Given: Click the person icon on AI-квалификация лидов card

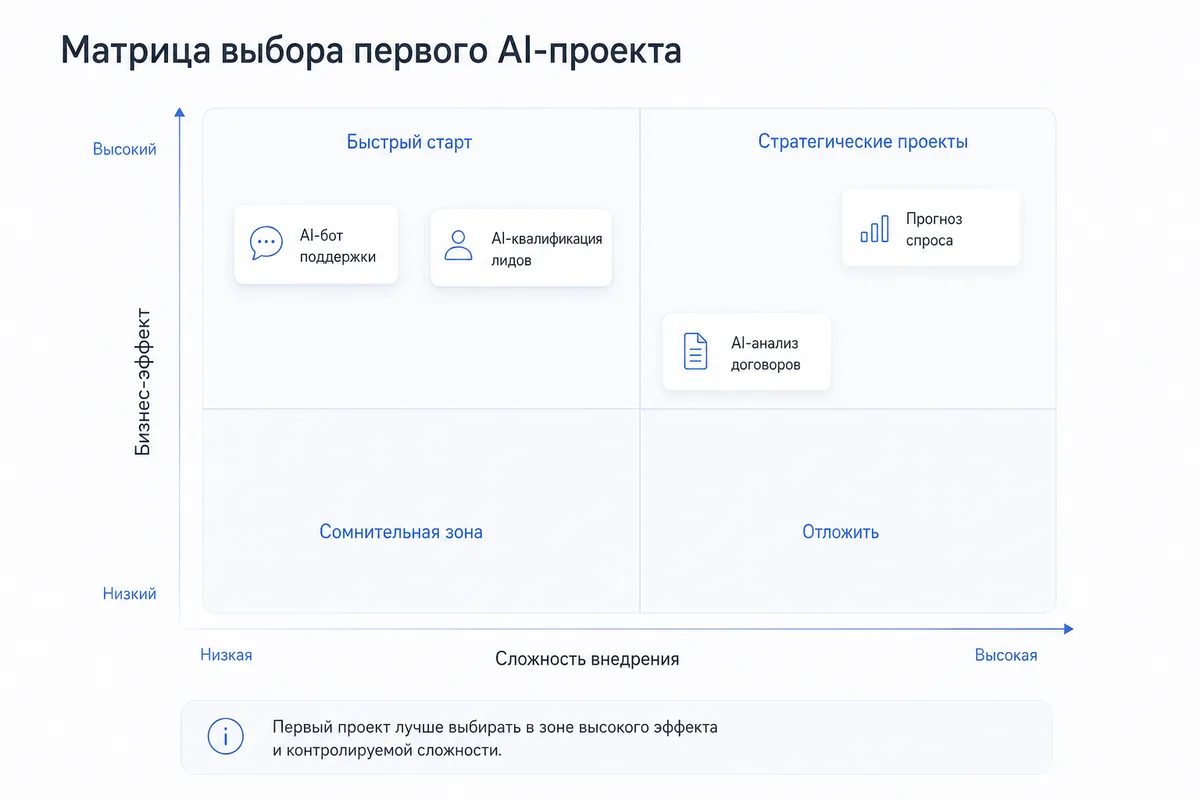Looking at the screenshot, I should (458, 245).
